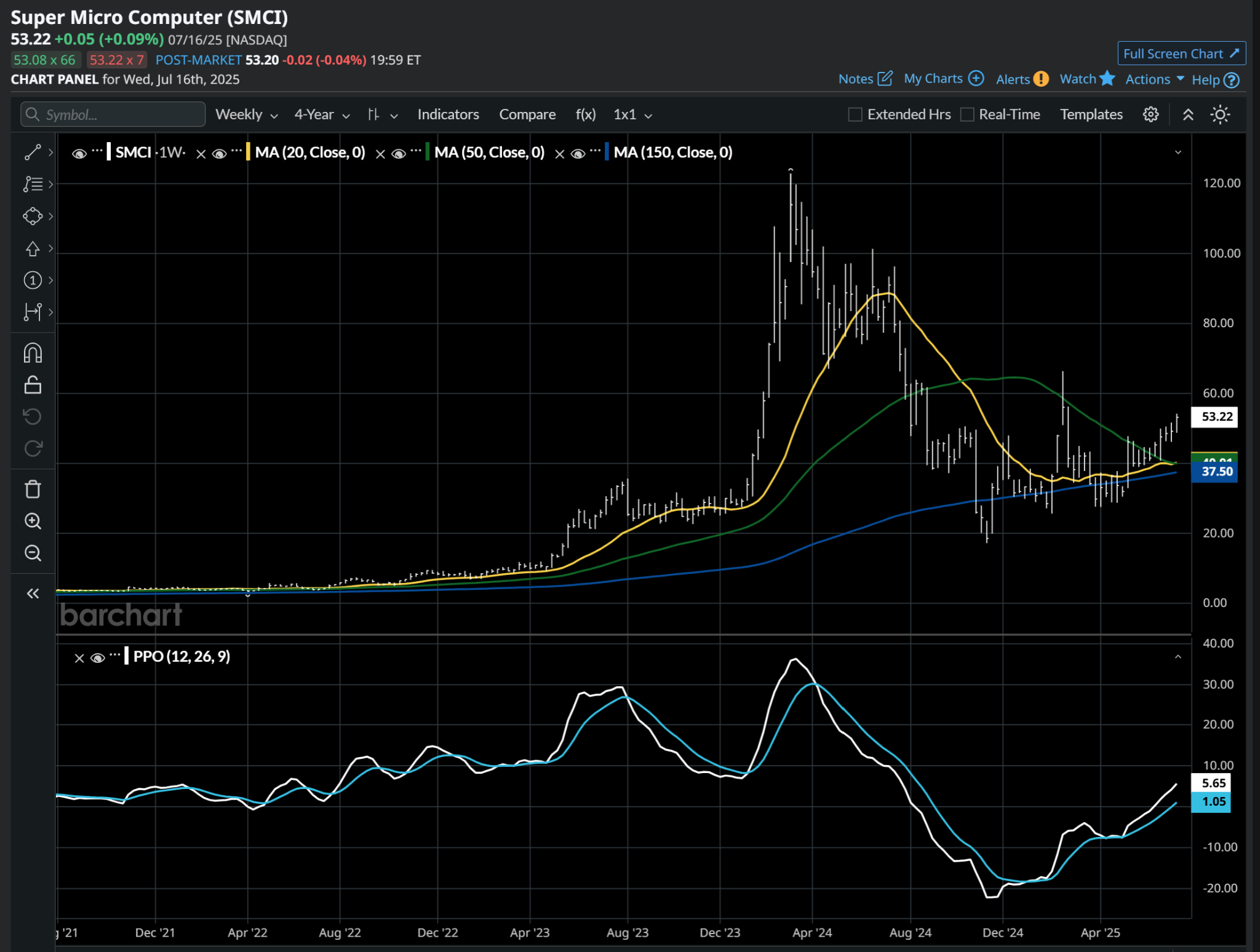Hide the MA (50, Close, 0) line
Screen dimensions: 1260x952
[399, 154]
